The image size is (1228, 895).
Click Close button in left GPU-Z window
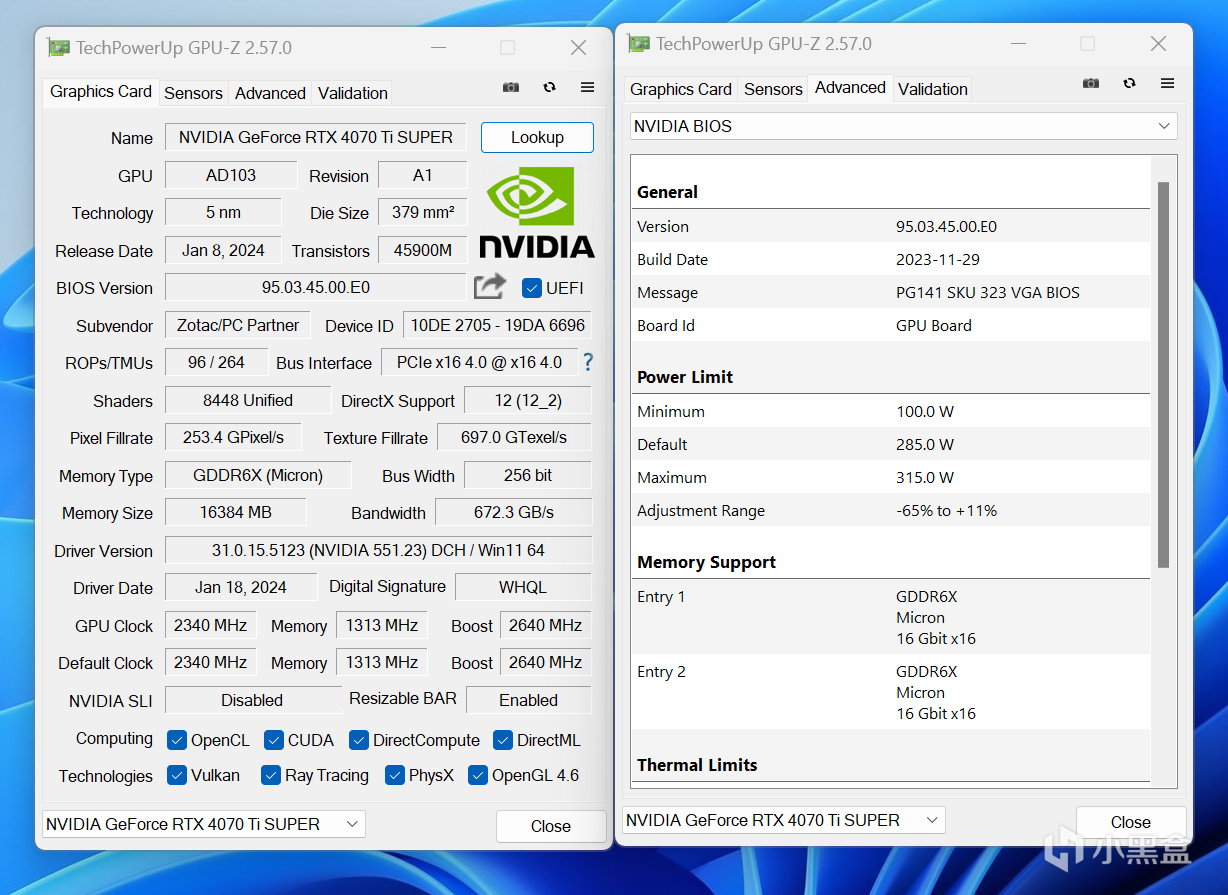click(x=551, y=826)
